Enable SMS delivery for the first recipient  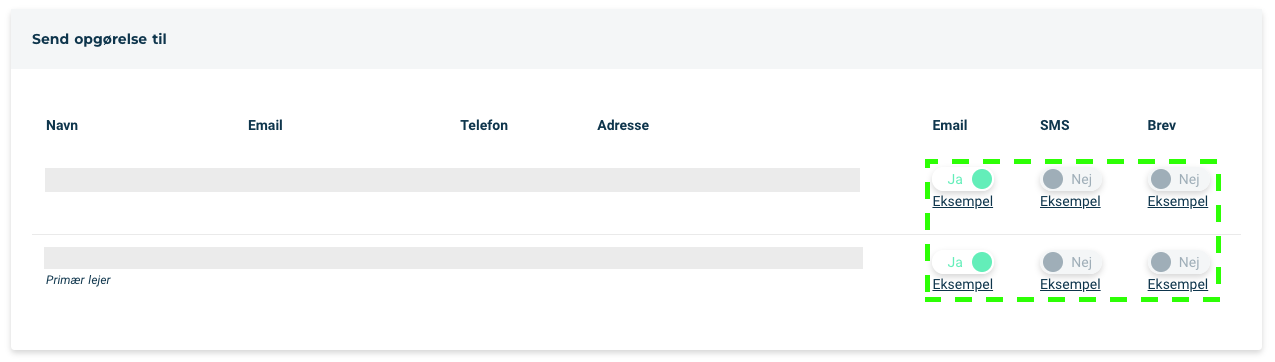point(1071,179)
